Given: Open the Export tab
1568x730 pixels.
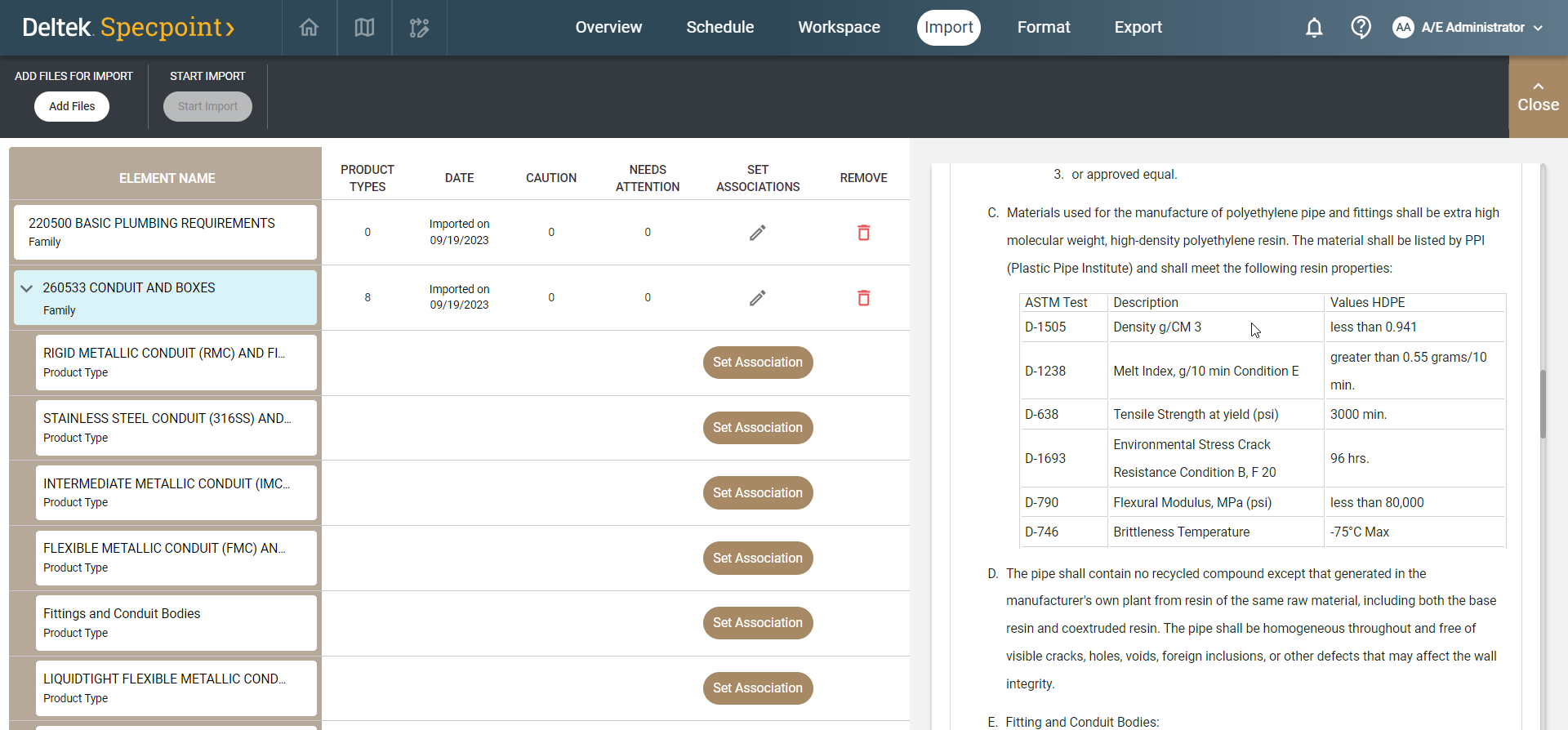Looking at the screenshot, I should 1138,28.
